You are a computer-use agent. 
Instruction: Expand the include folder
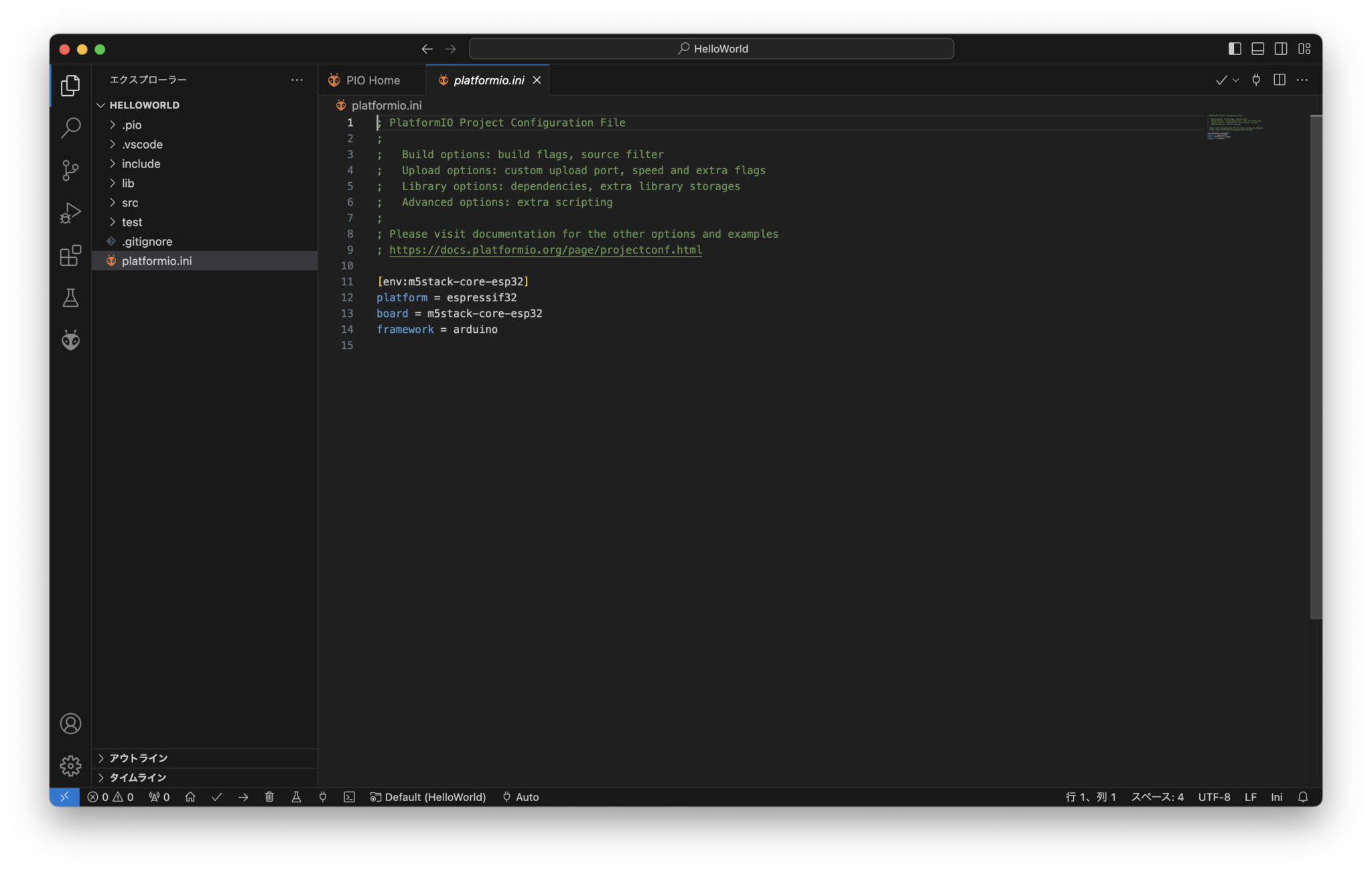point(141,163)
